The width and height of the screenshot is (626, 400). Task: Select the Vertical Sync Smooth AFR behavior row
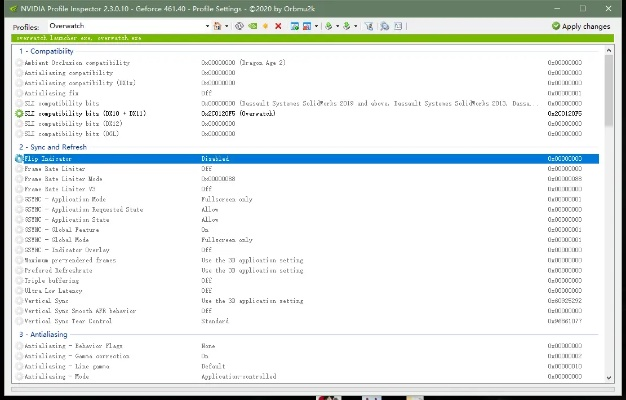(307, 311)
